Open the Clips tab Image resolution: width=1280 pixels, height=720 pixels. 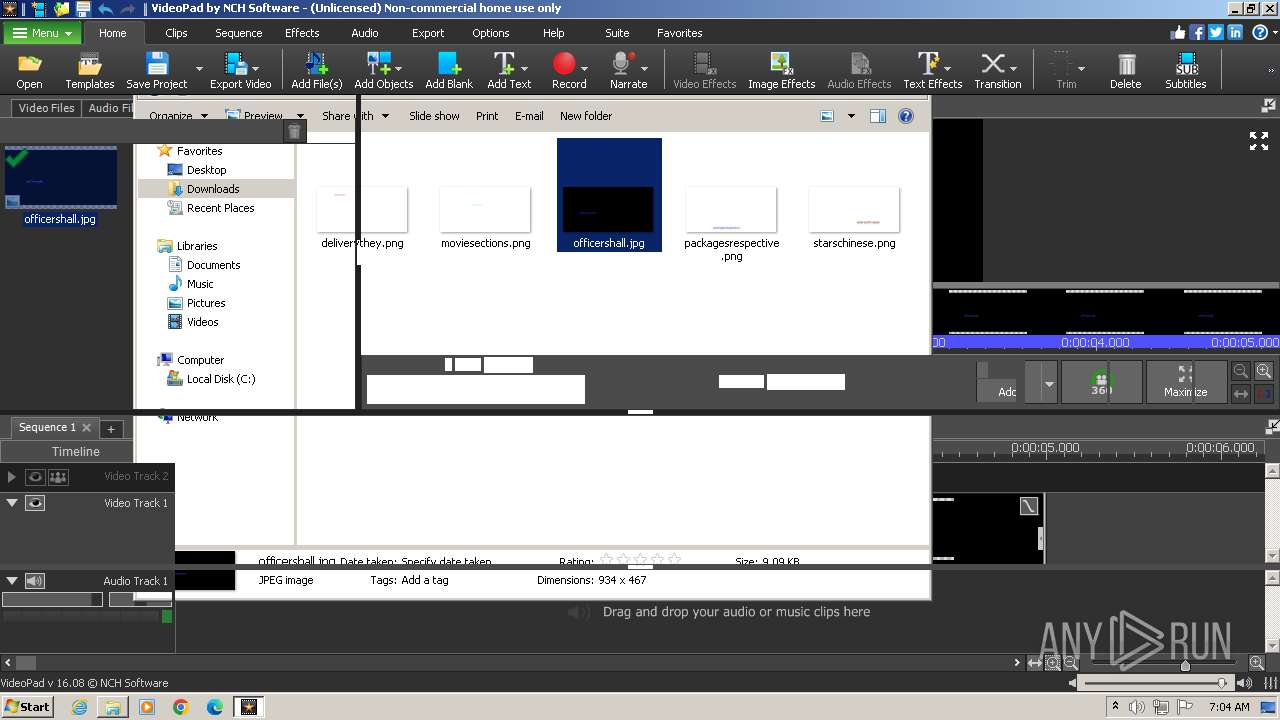pos(176,33)
